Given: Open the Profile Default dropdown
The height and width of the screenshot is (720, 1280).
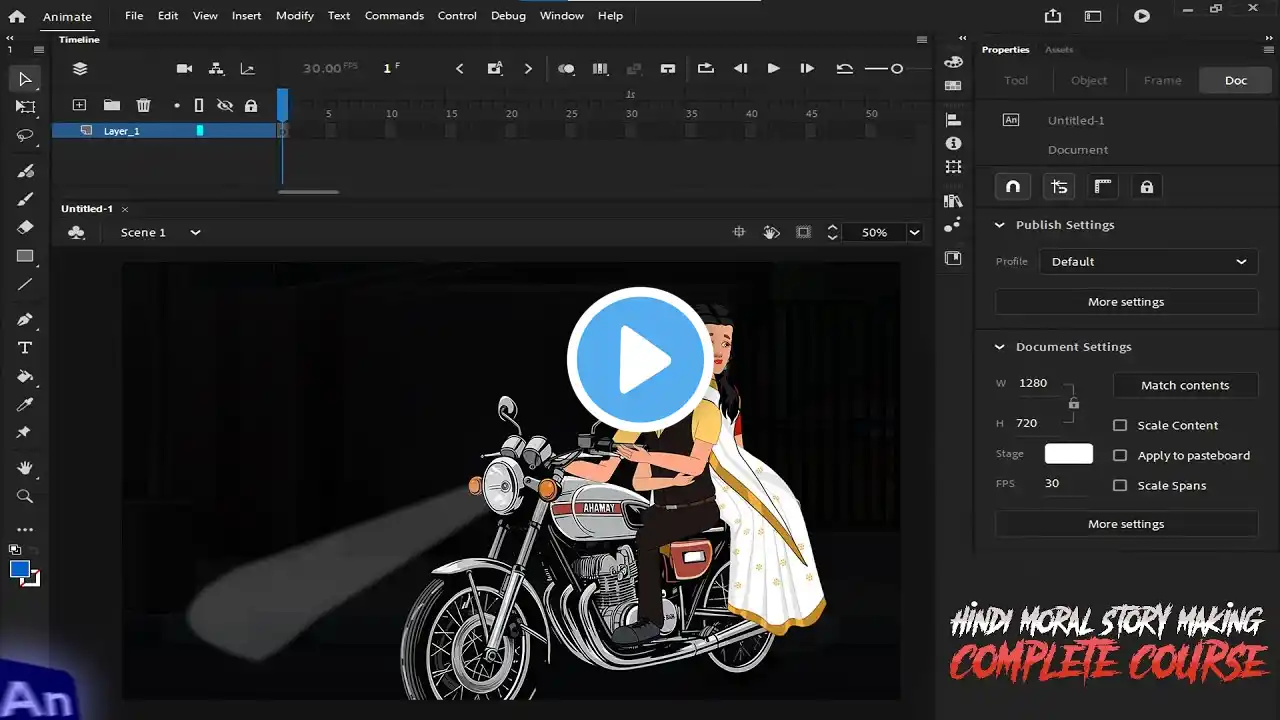Looking at the screenshot, I should coord(1146,262).
